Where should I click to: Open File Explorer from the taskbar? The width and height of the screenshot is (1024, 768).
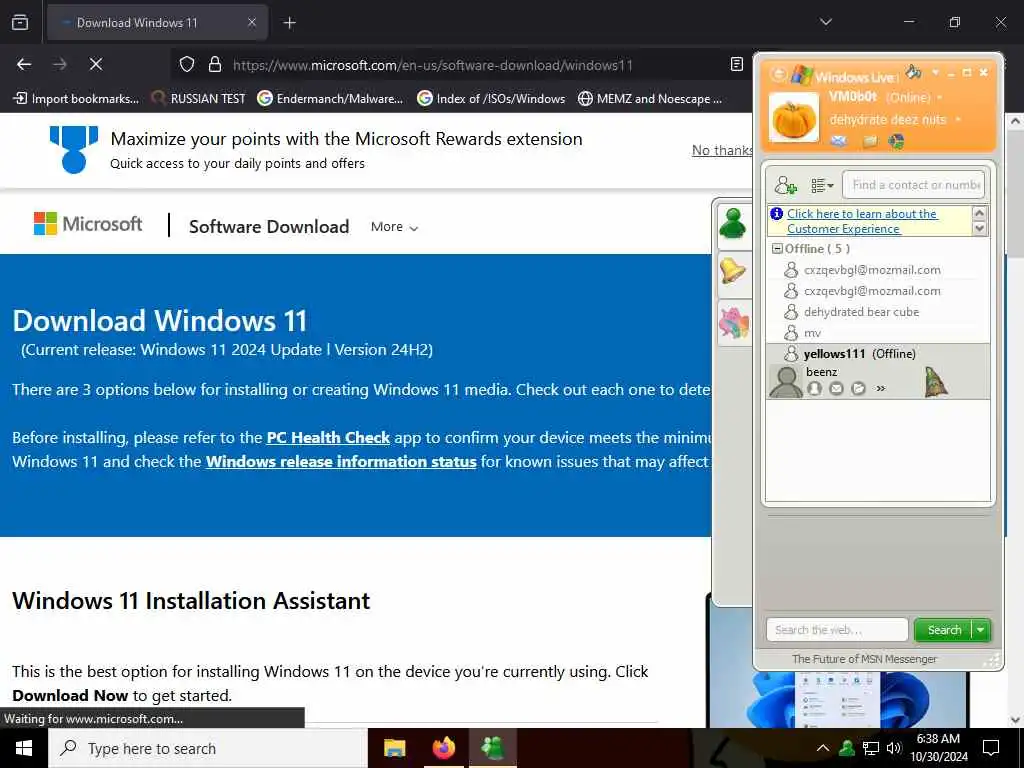[x=394, y=748]
